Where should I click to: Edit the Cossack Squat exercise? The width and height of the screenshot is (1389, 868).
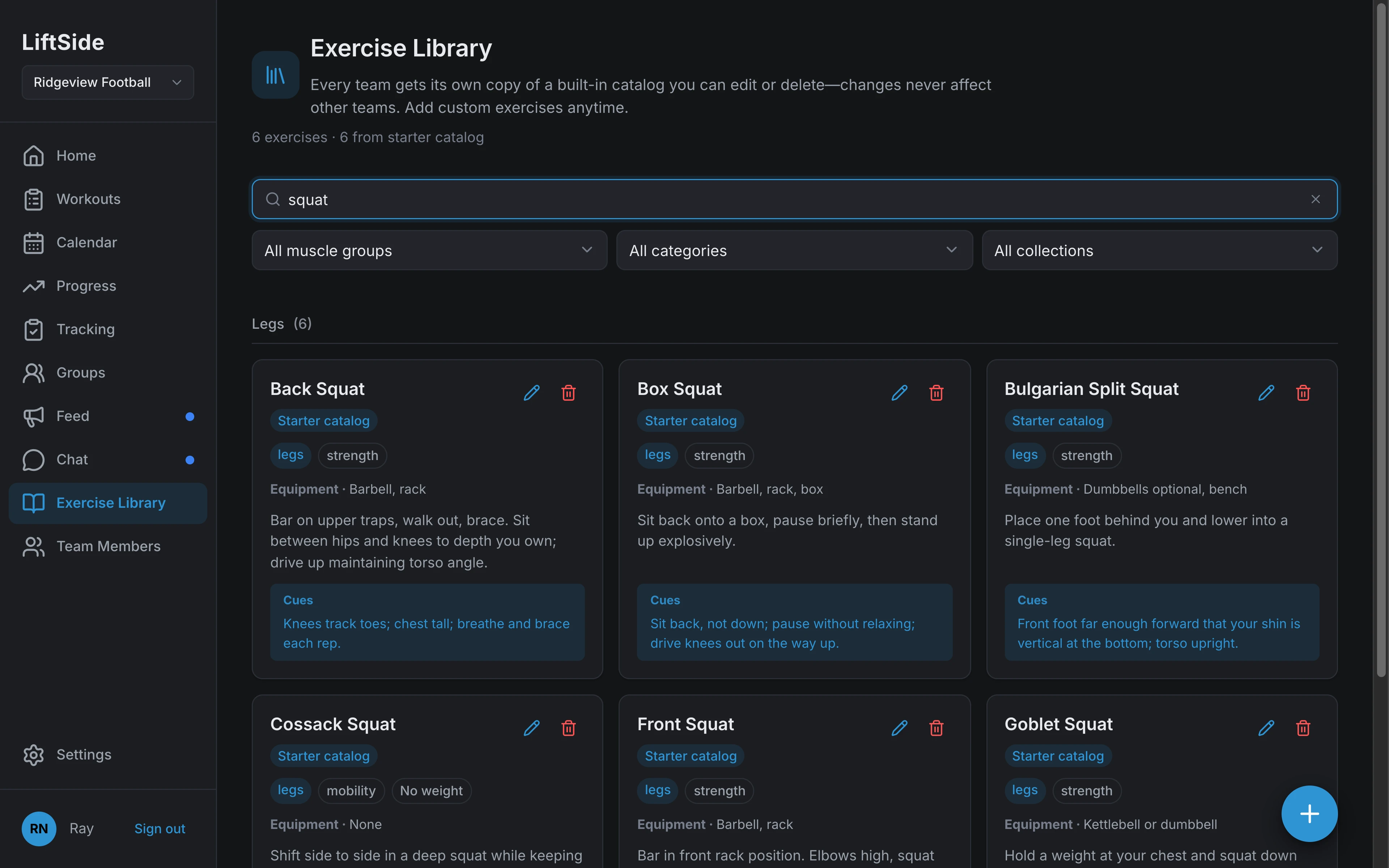click(531, 728)
